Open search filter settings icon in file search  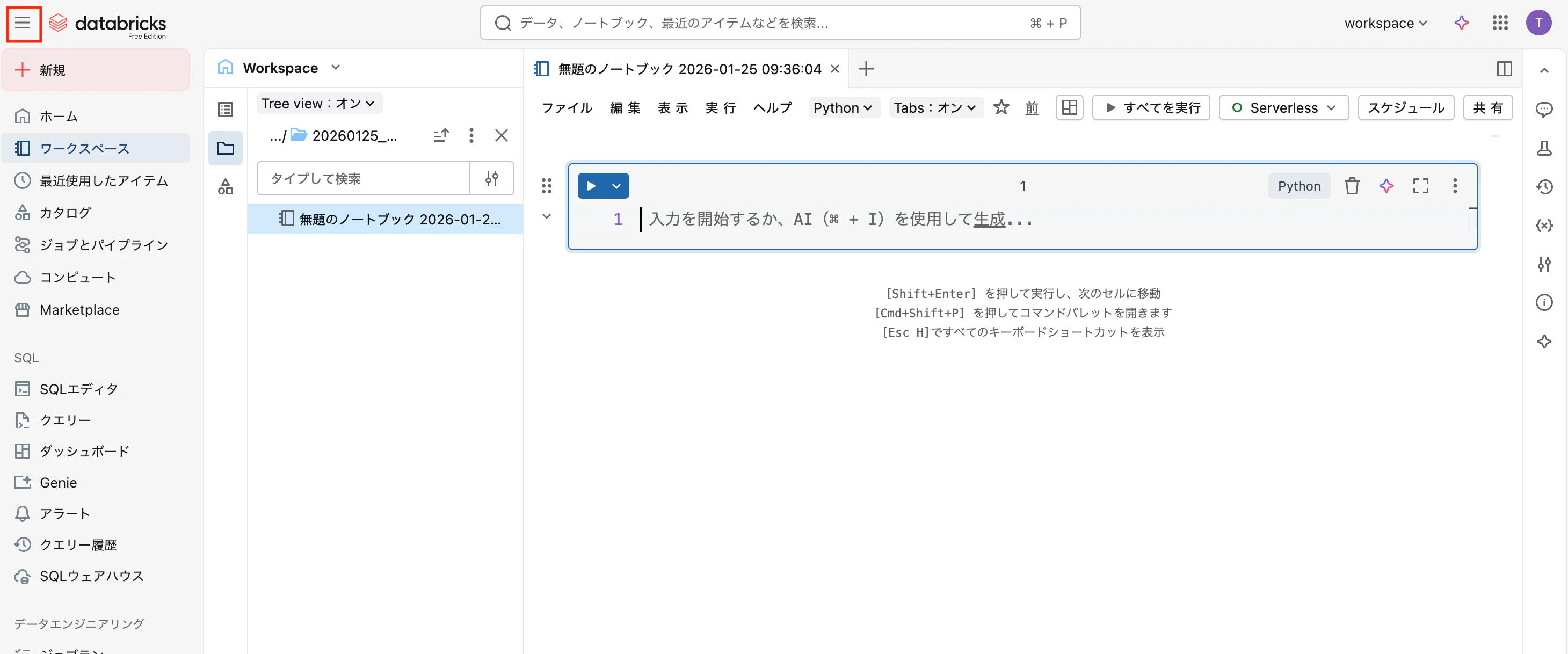(492, 178)
